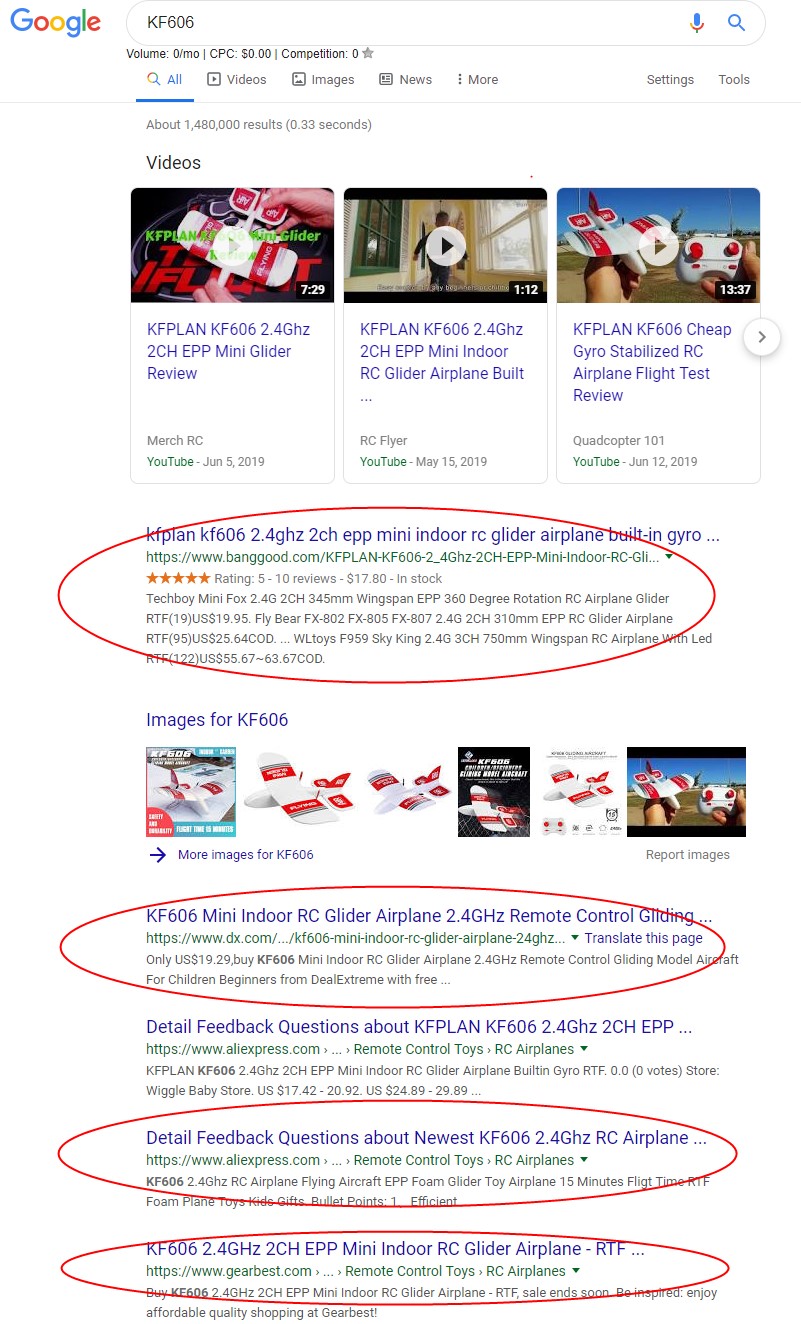Open aliexpress KFPLAN KF606 feedback result
This screenshot has width=801, height=1324.
[419, 1027]
